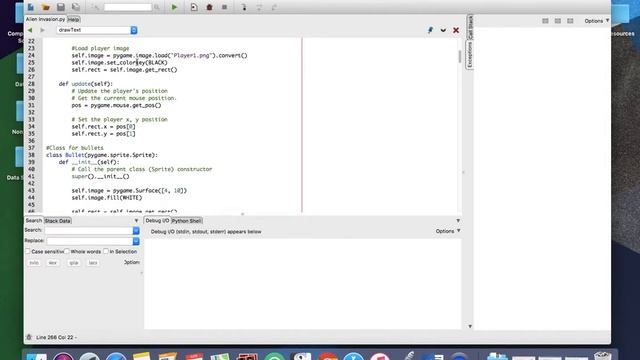
Task: Open the editor chevron menu
Action: coord(443,30)
